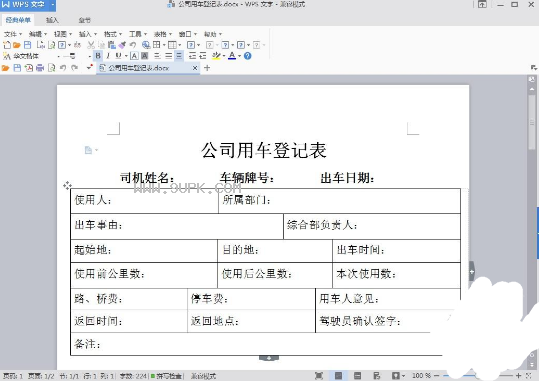The image size is (540, 382).
Task: Increase indent icon
Action: pyautogui.click(x=202, y=56)
